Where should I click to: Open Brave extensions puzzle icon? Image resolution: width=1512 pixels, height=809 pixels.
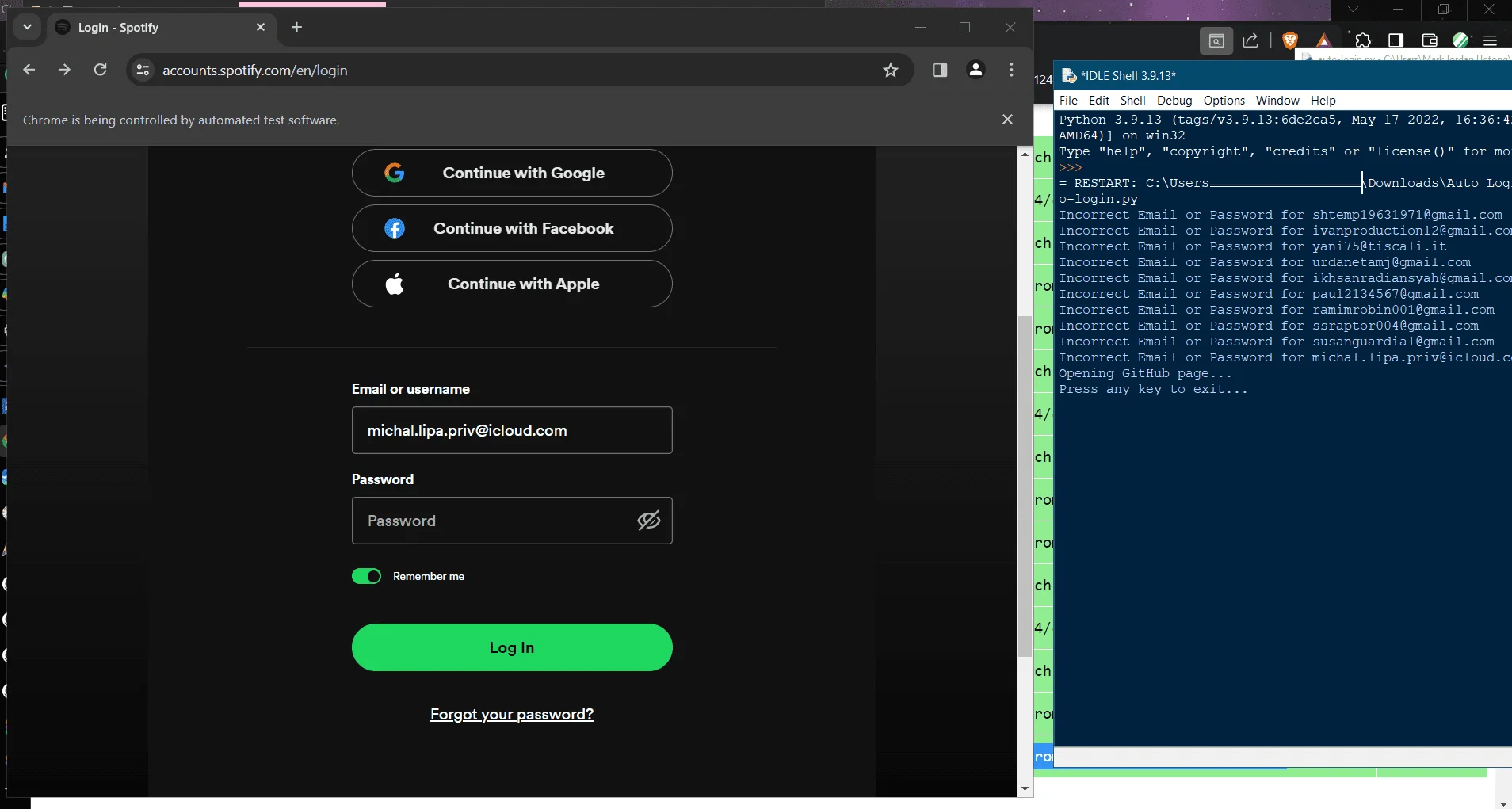pyautogui.click(x=1363, y=40)
